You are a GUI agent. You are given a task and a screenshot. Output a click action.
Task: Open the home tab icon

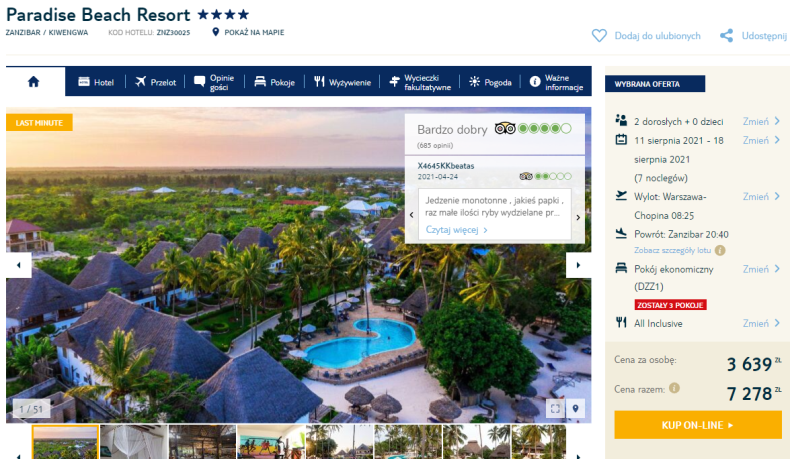pos(34,82)
